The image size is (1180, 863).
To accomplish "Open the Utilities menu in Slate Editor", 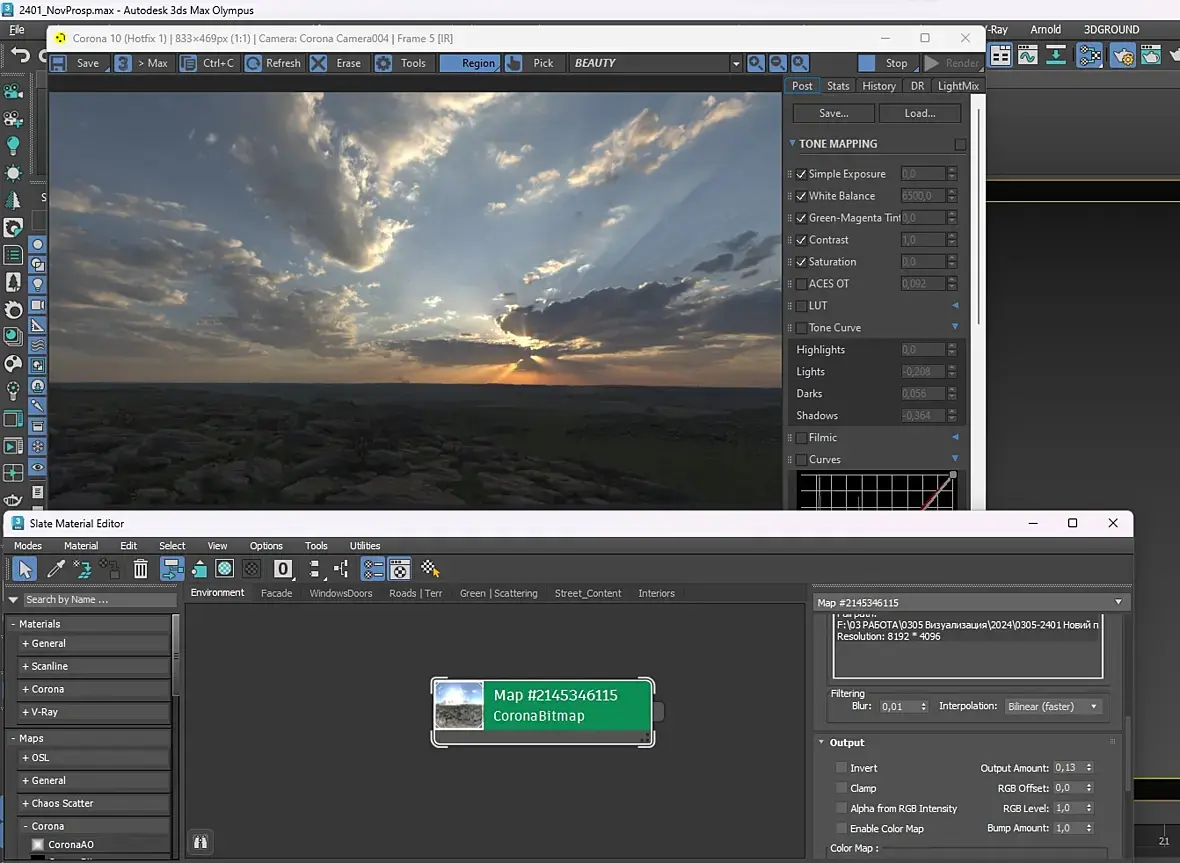I will coord(365,546).
